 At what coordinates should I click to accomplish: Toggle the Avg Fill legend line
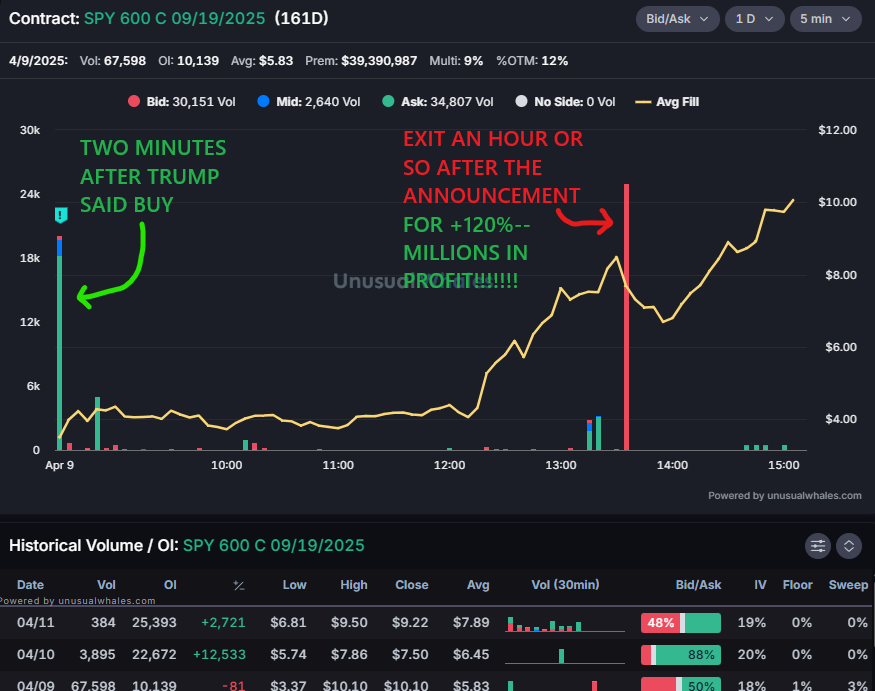667,102
